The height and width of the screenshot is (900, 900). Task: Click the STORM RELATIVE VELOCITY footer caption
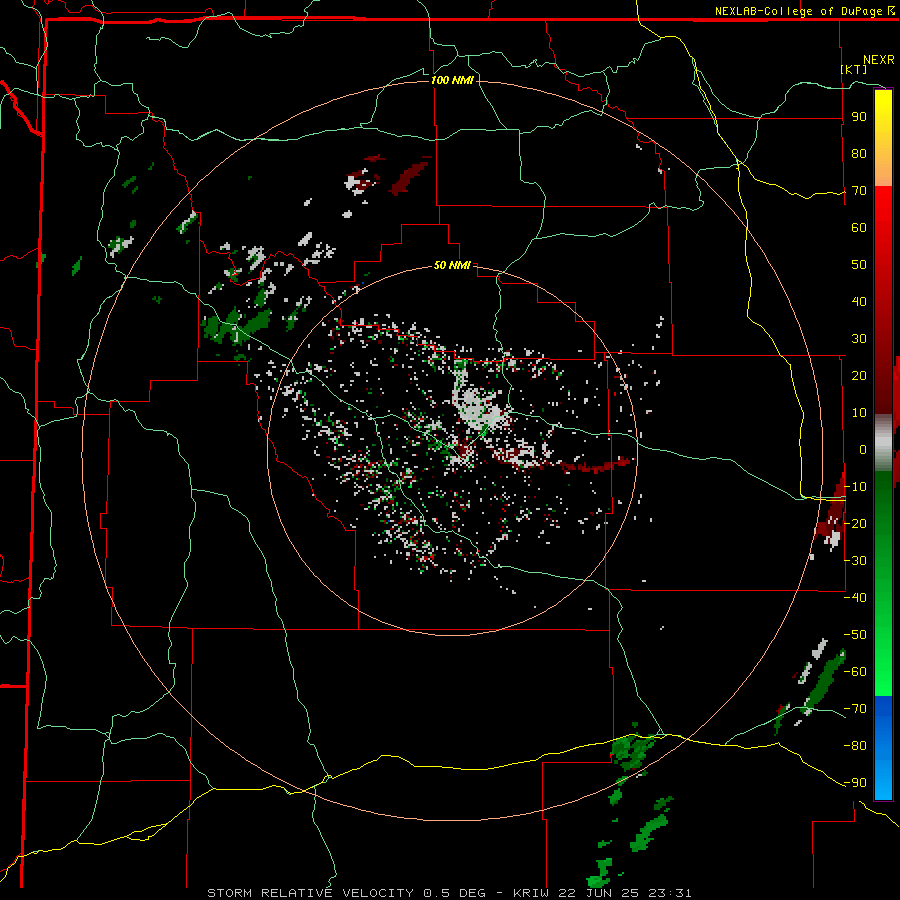(x=449, y=893)
